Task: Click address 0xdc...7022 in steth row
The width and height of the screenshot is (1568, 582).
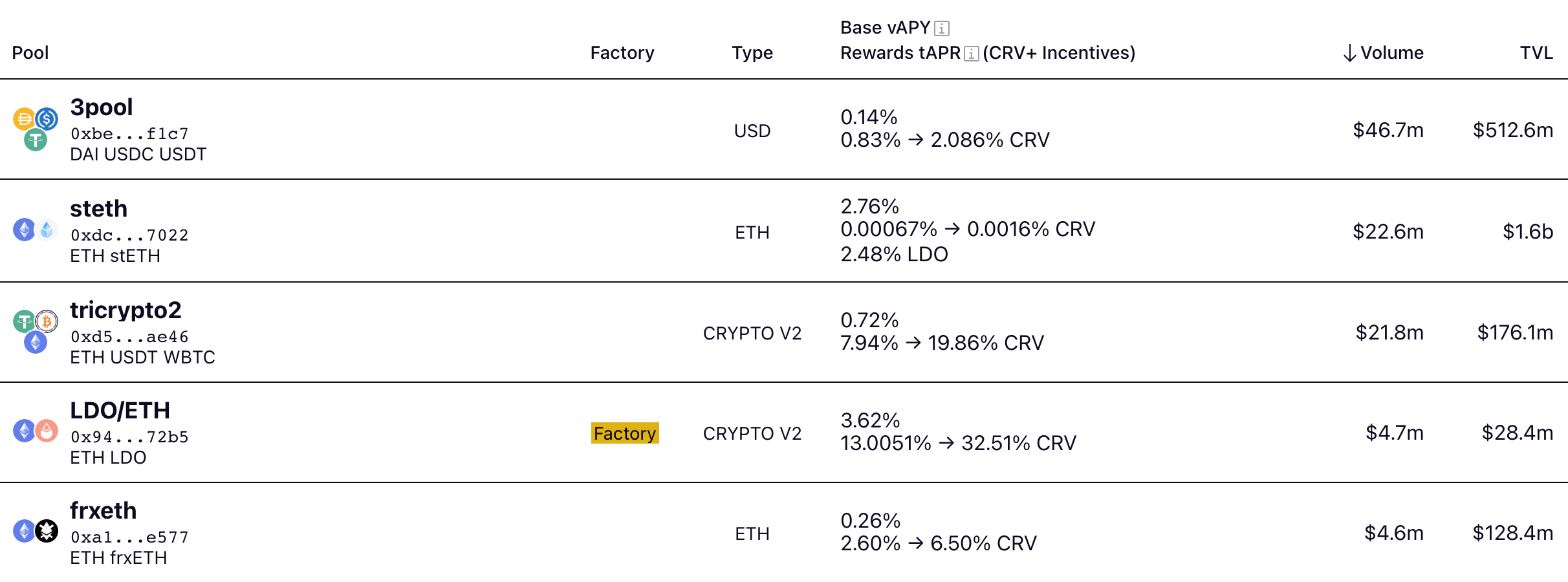Action: (128, 235)
